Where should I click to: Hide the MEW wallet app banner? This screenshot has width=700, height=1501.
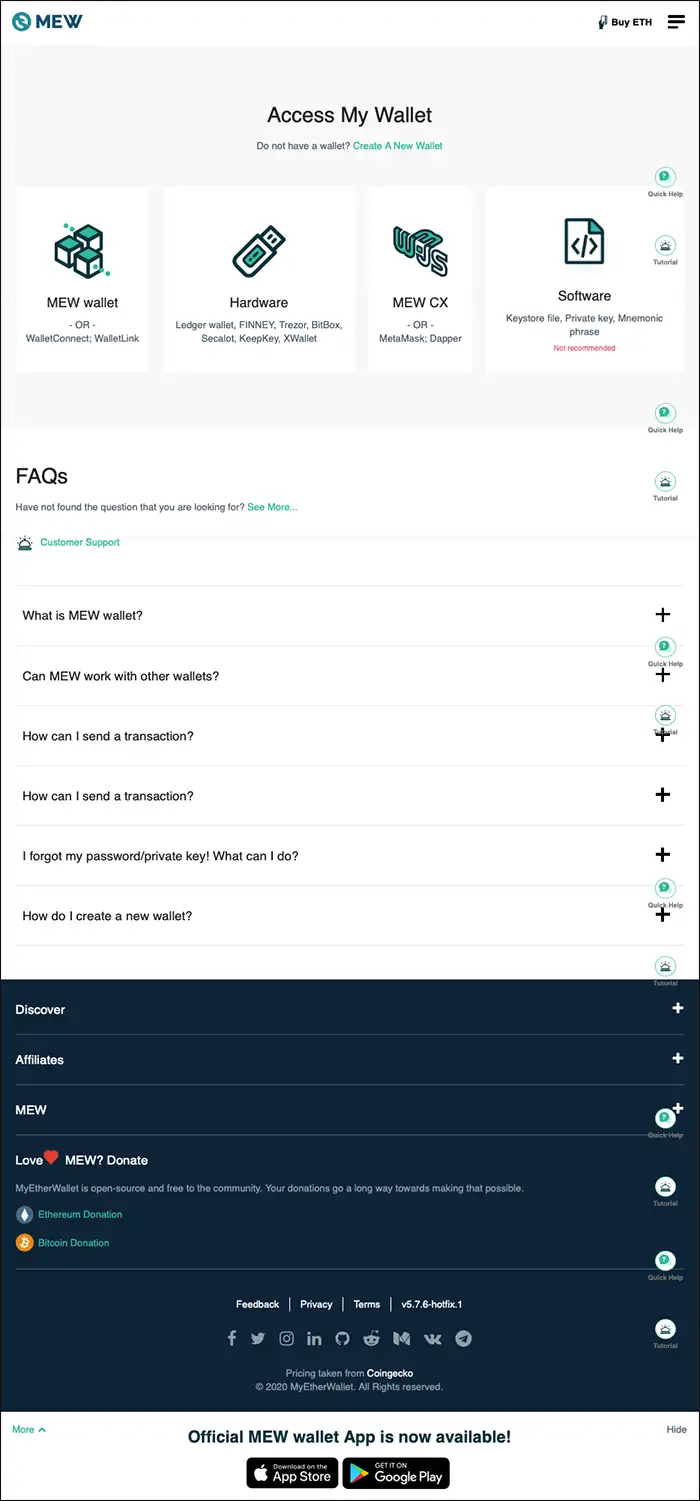pyautogui.click(x=676, y=1429)
